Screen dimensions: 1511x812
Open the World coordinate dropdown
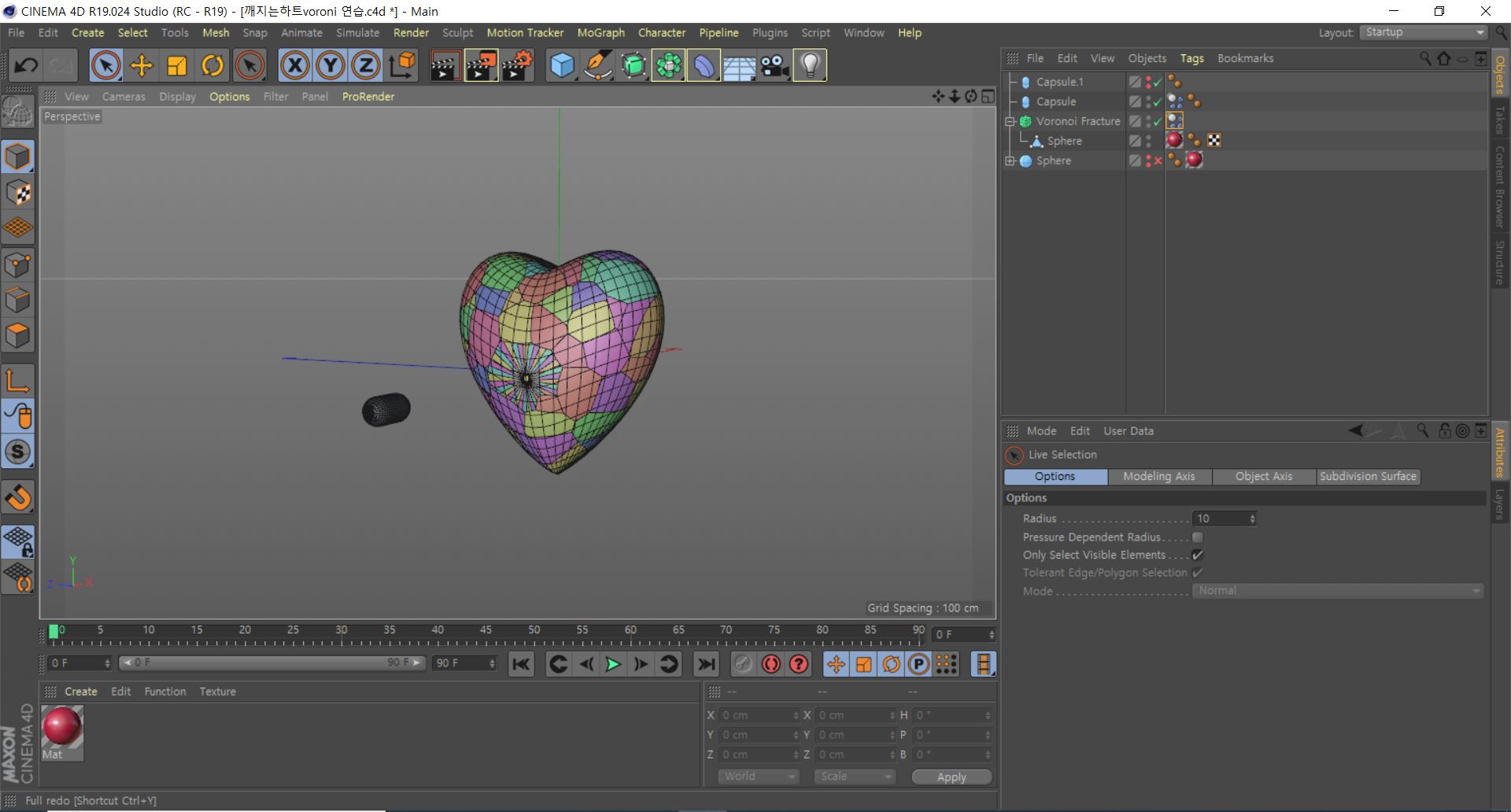759,777
